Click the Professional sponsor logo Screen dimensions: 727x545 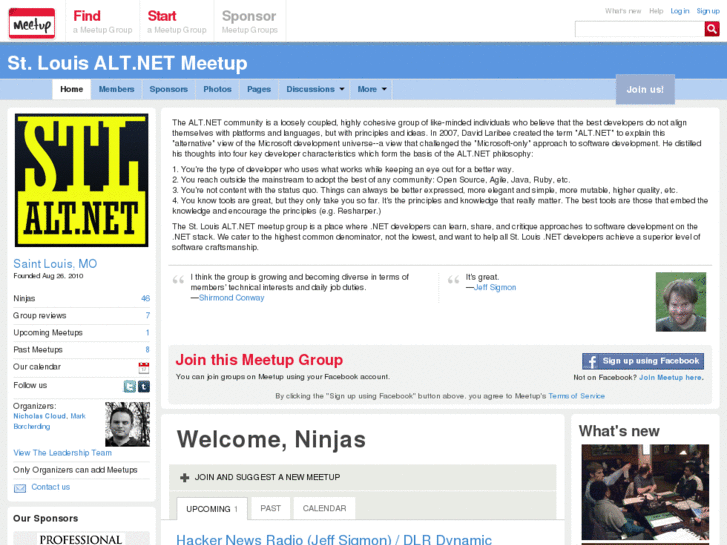tap(81, 539)
